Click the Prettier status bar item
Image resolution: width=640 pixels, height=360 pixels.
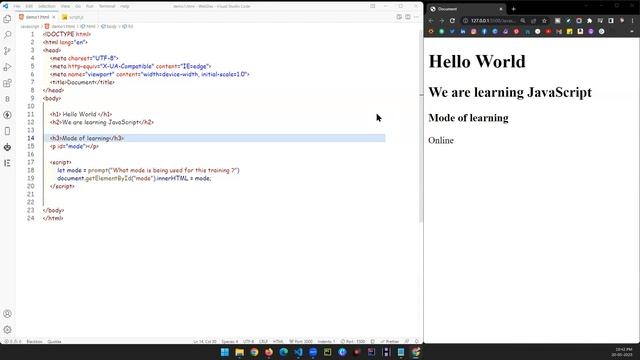[x=390, y=341]
